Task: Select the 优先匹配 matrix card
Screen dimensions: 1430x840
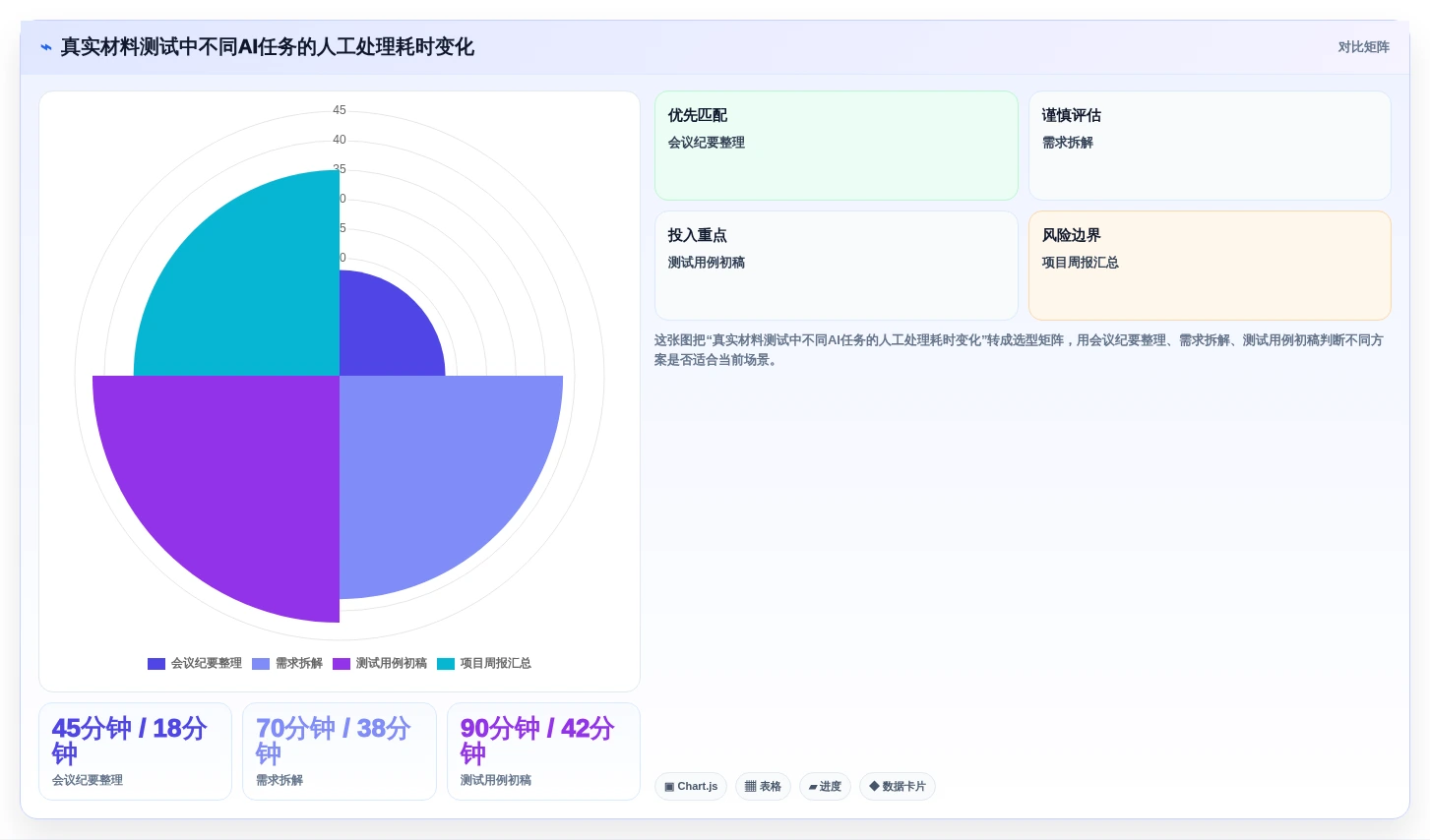Action: pos(837,146)
